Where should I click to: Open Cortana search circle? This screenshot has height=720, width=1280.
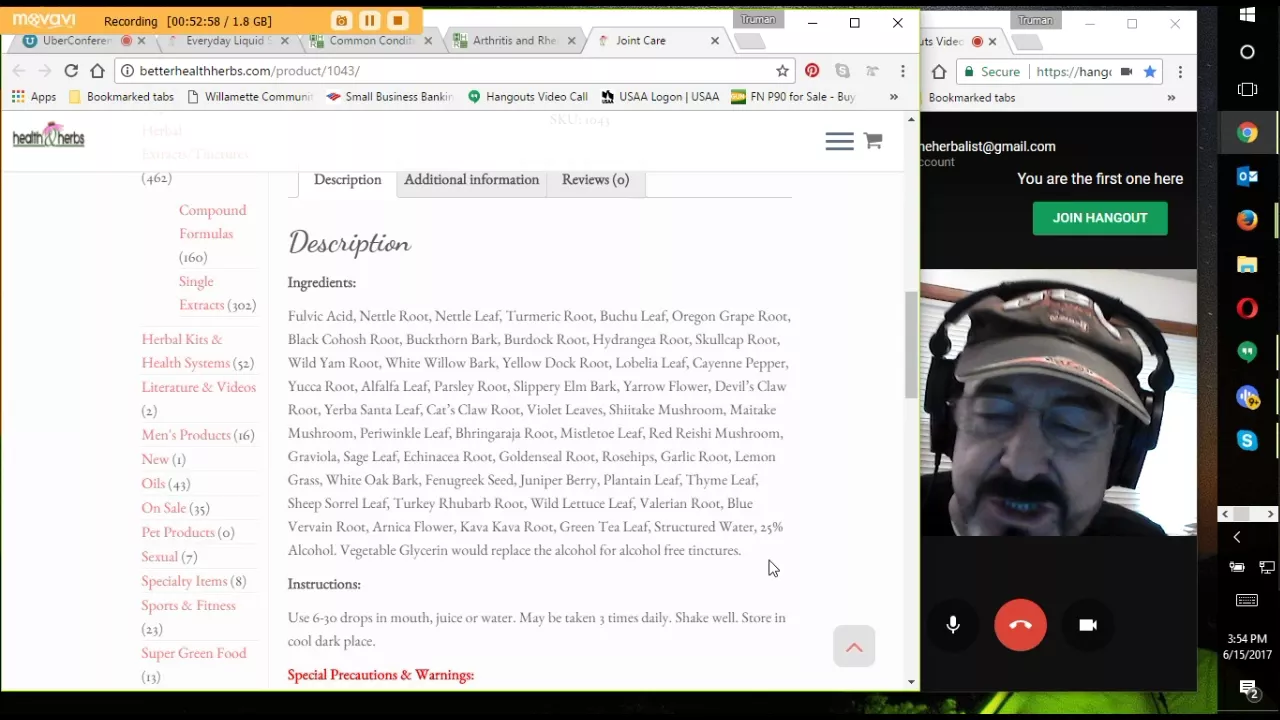pyautogui.click(x=1247, y=52)
